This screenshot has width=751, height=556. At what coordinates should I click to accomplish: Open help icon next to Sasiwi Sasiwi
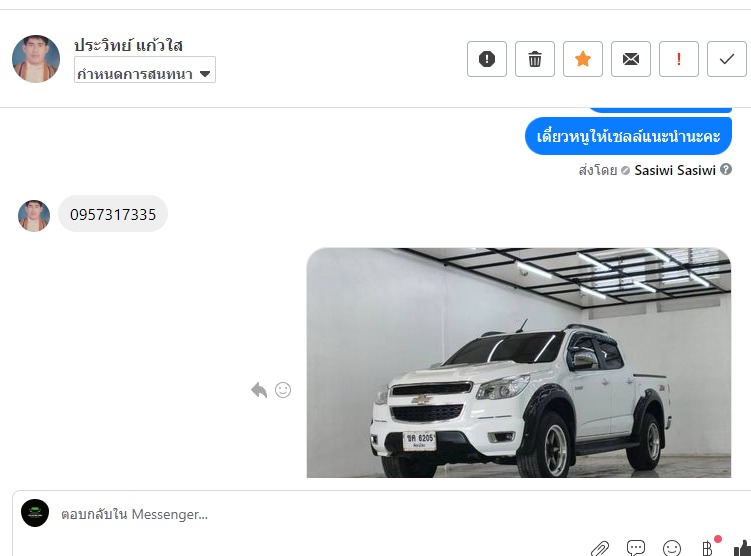[x=726, y=169]
